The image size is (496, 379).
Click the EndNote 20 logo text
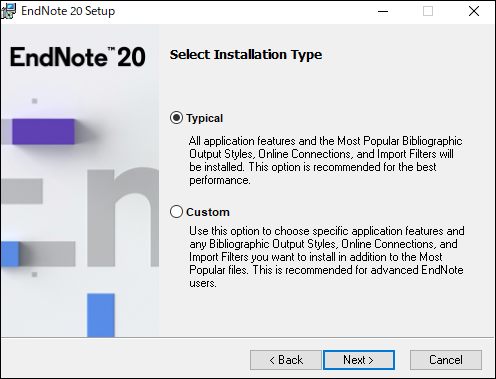pos(78,57)
